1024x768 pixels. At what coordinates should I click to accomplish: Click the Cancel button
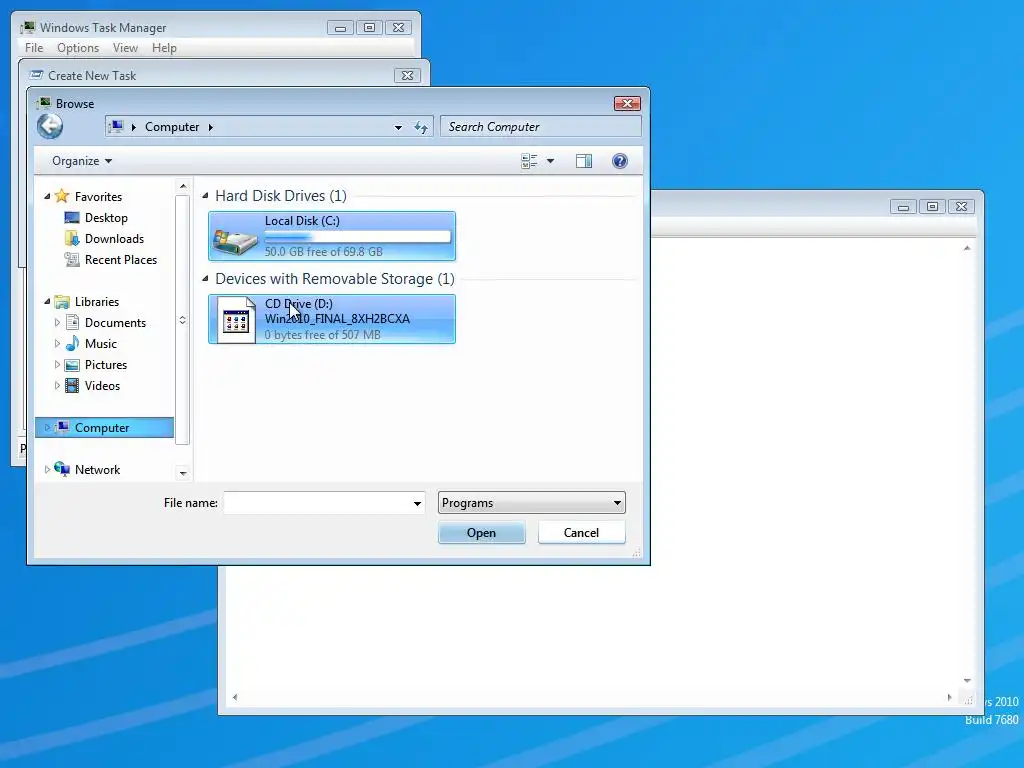(x=581, y=532)
